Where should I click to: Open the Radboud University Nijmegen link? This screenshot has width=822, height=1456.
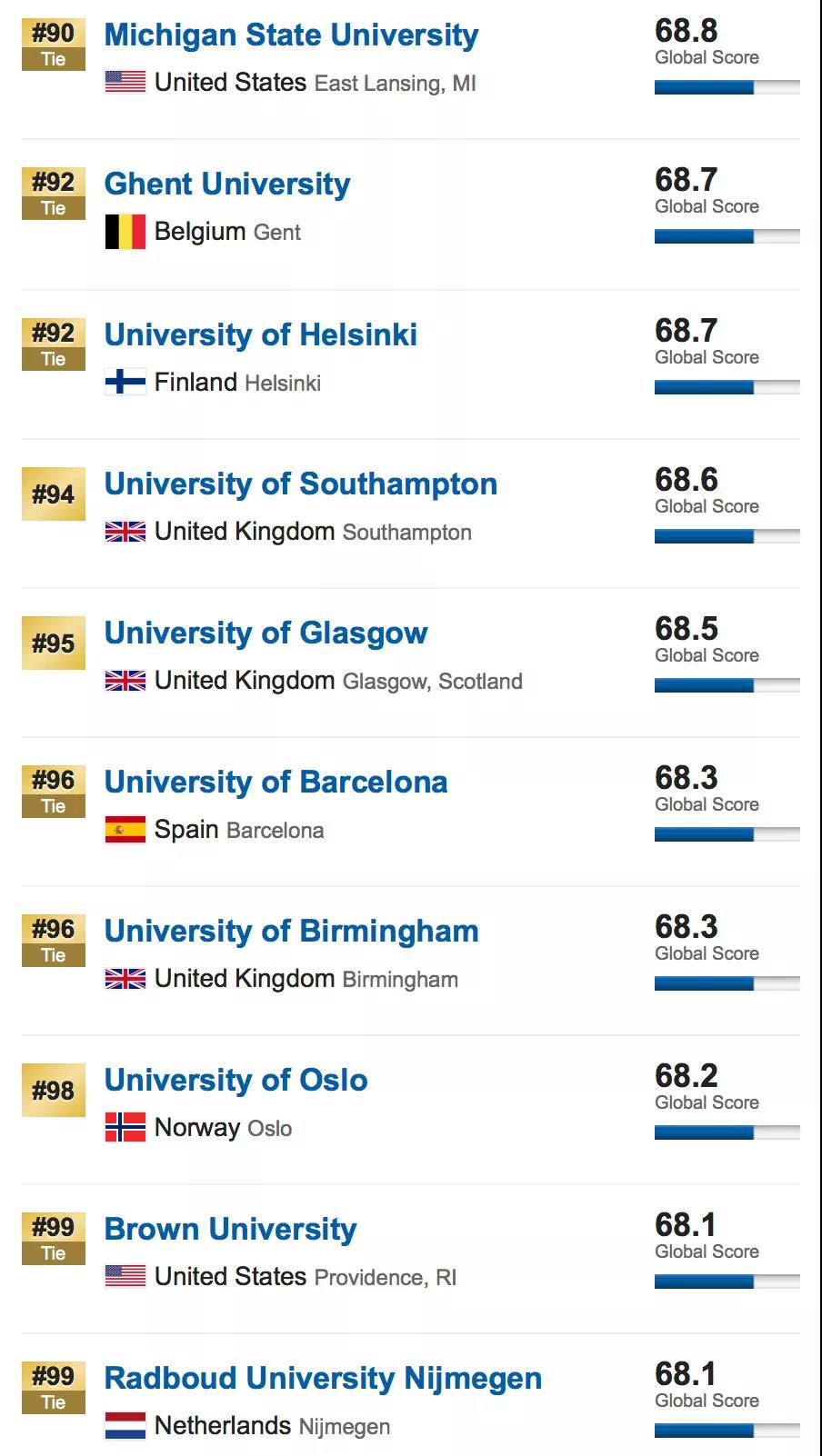pyautogui.click(x=323, y=1378)
